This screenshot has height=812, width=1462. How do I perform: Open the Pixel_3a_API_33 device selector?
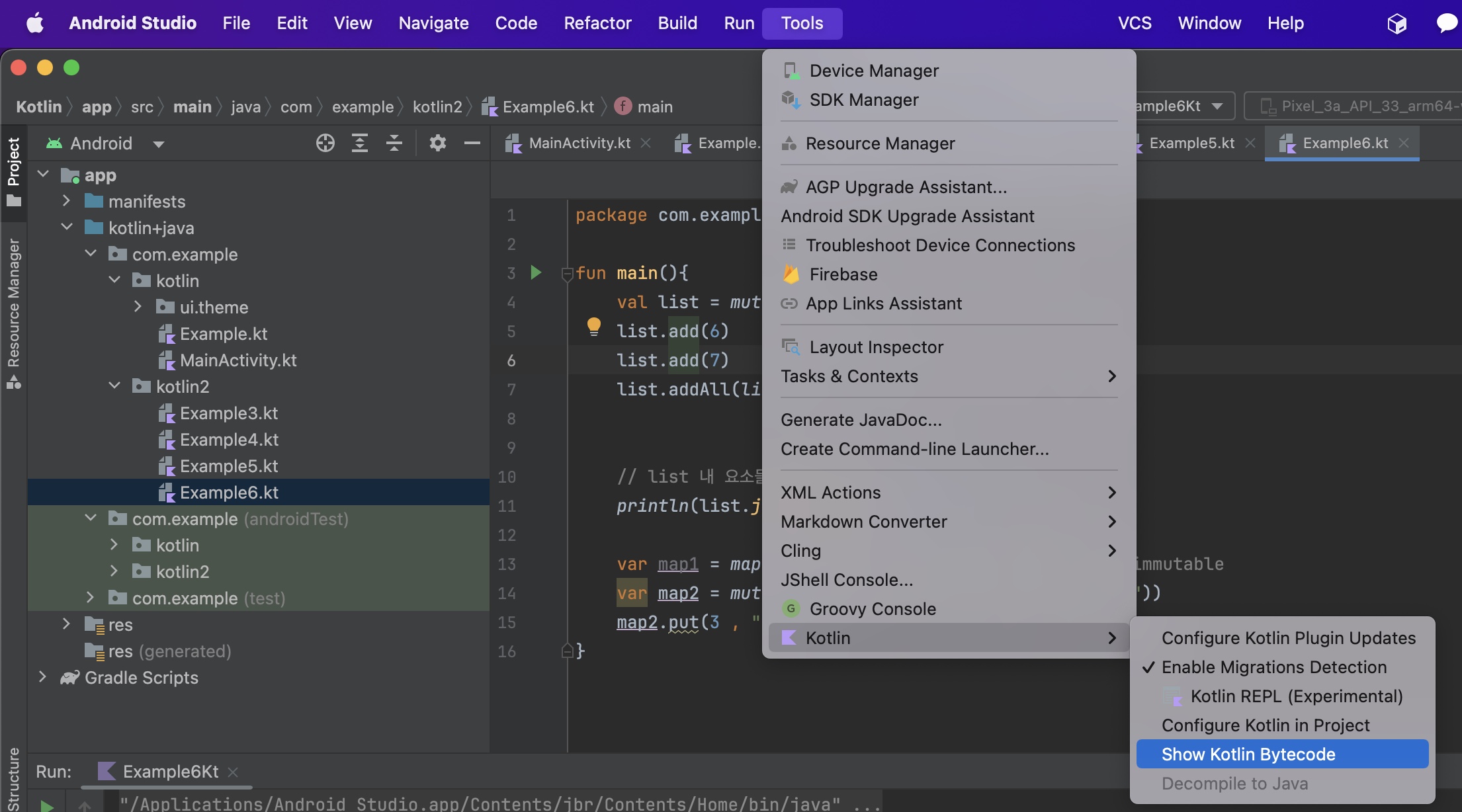coord(1353,106)
